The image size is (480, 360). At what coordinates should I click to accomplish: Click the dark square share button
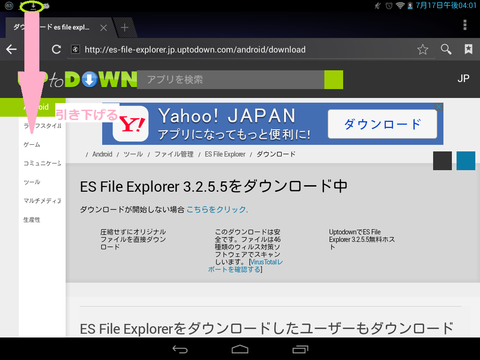click(442, 161)
